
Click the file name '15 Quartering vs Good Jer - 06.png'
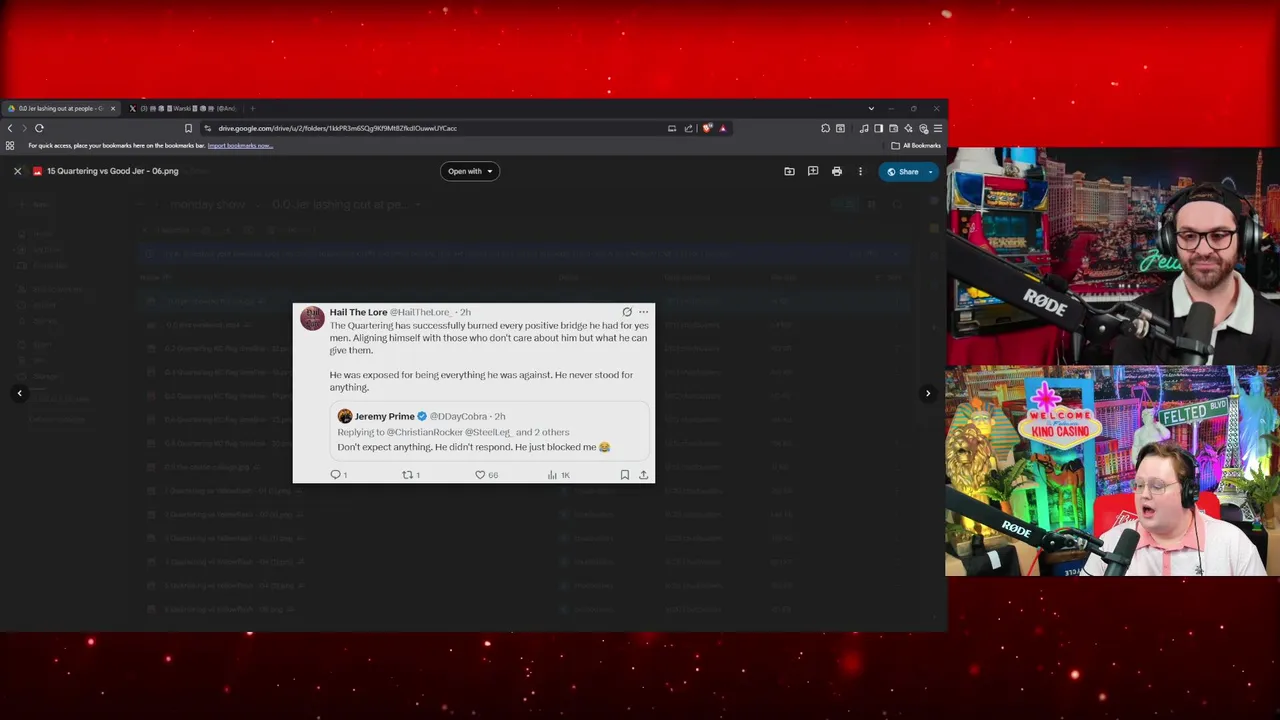click(x=112, y=171)
